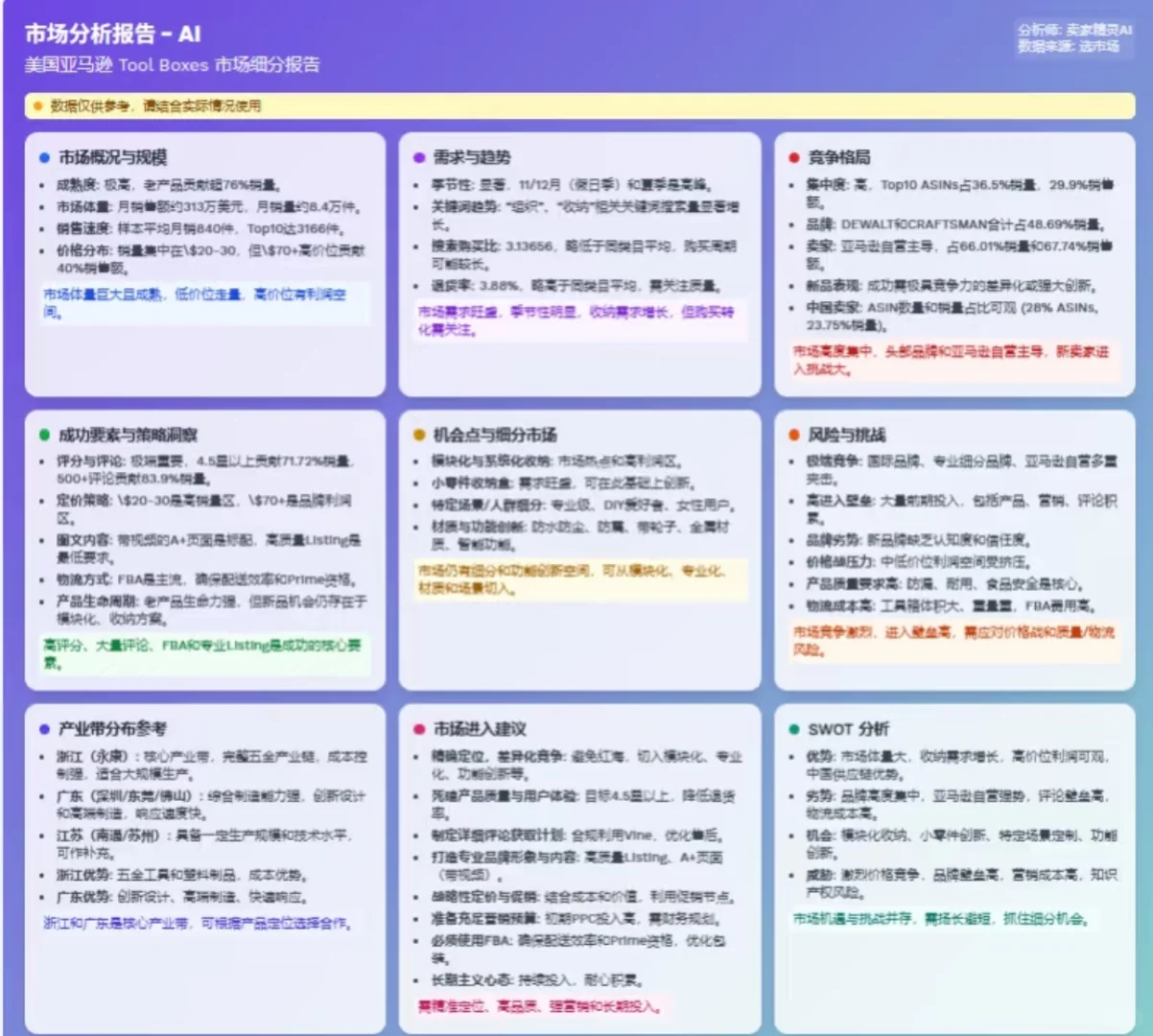Click the indigo dot beside 产业带分布参考

44,729
